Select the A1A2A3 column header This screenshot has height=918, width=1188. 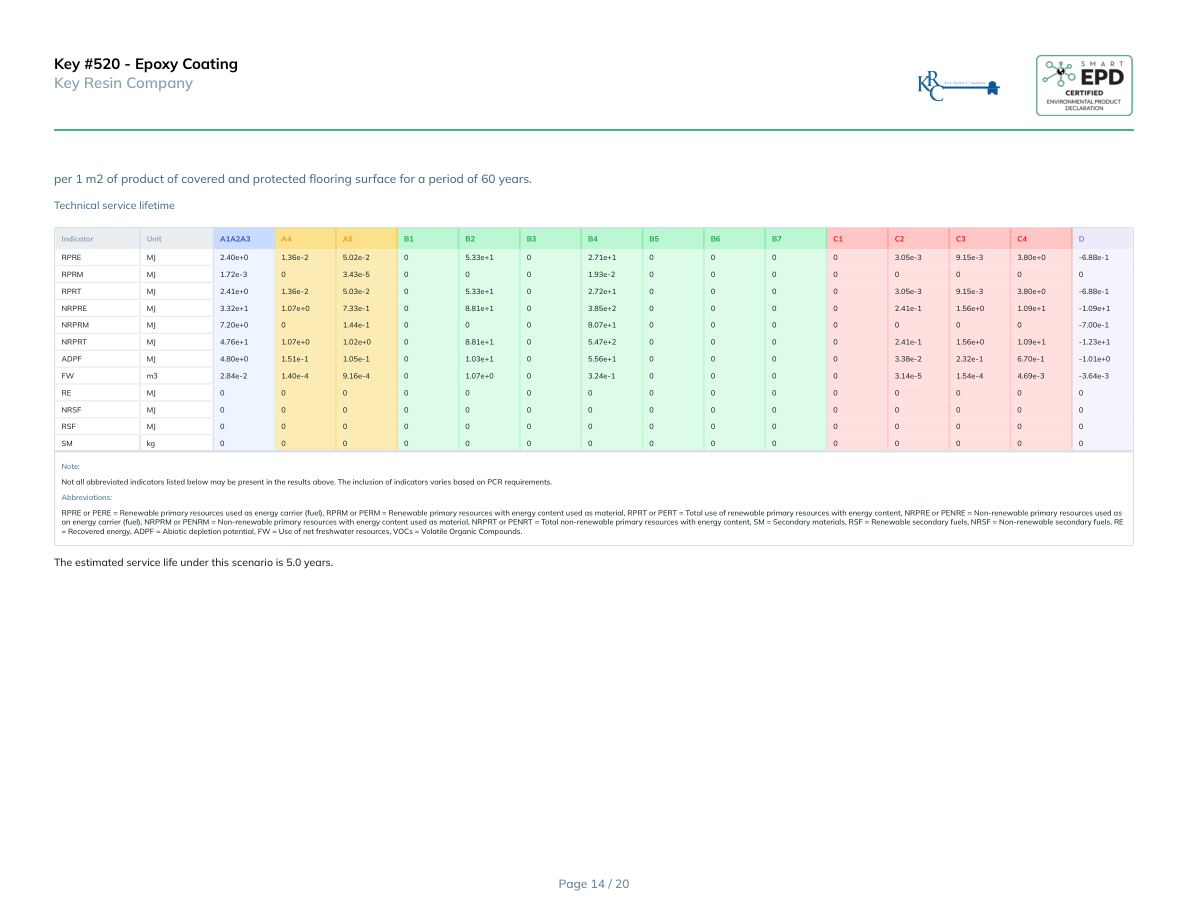[x=234, y=239]
